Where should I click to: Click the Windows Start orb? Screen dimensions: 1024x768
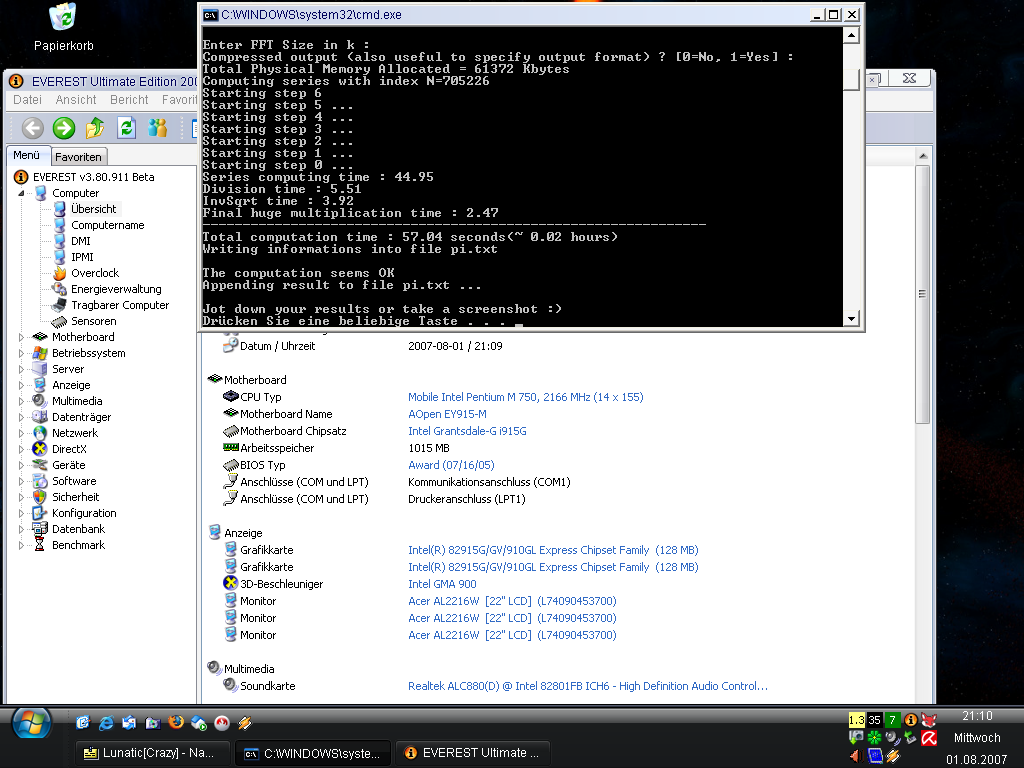[31, 724]
